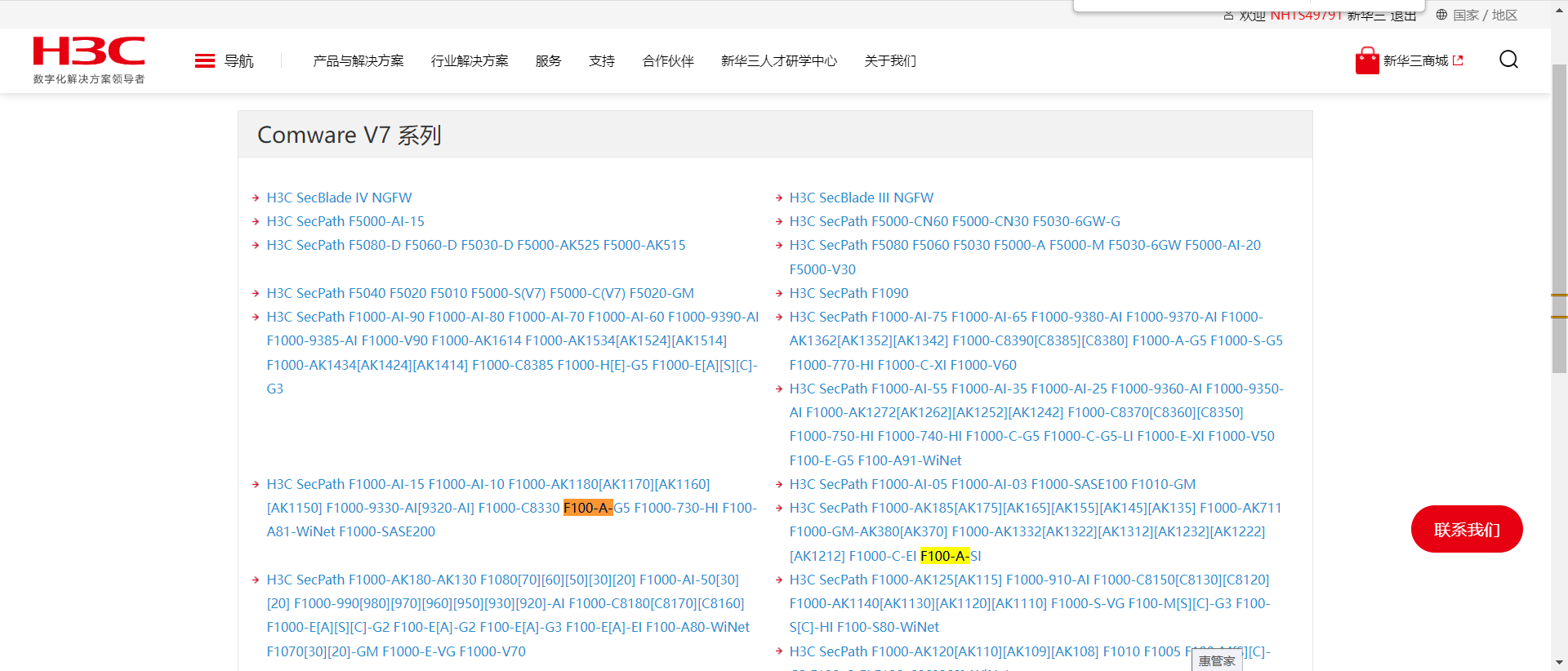Click the red shopping bag icon
The width and height of the screenshot is (1568, 671).
click(x=1366, y=60)
